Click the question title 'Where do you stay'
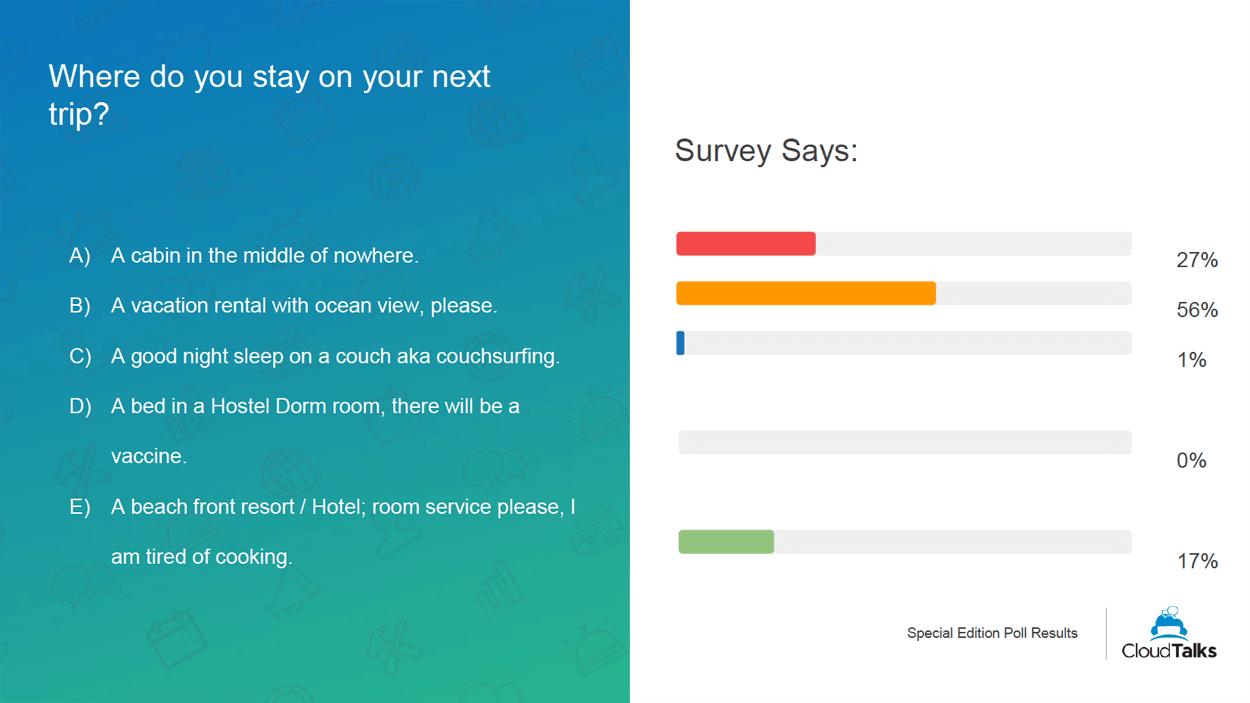1250x703 pixels. [x=269, y=95]
